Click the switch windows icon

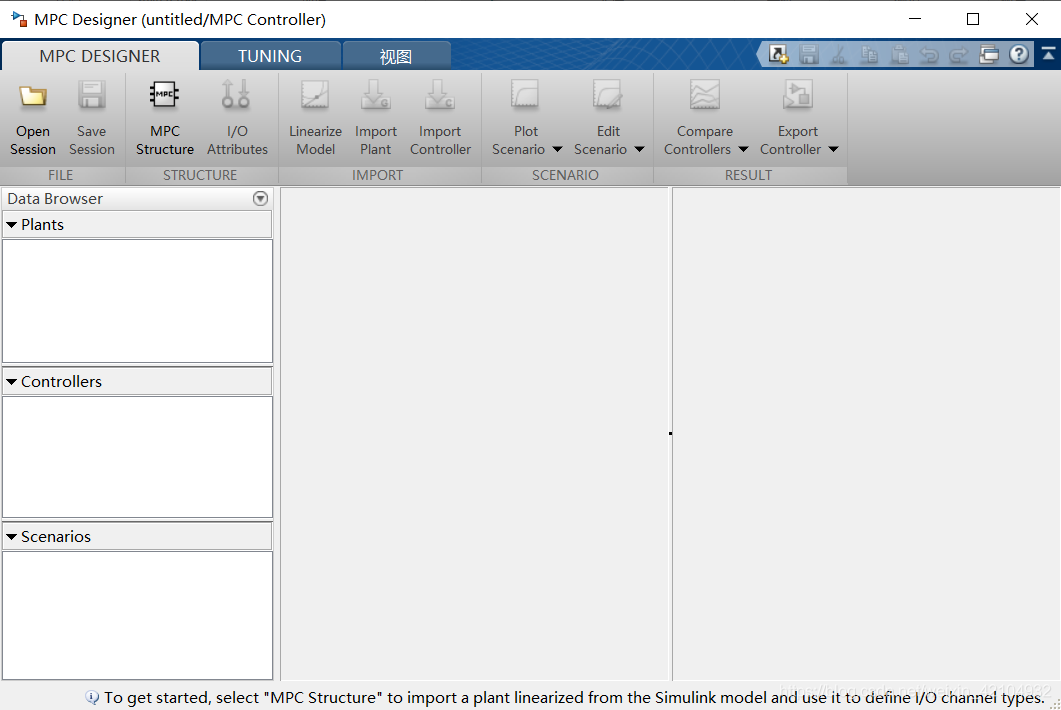(x=989, y=55)
